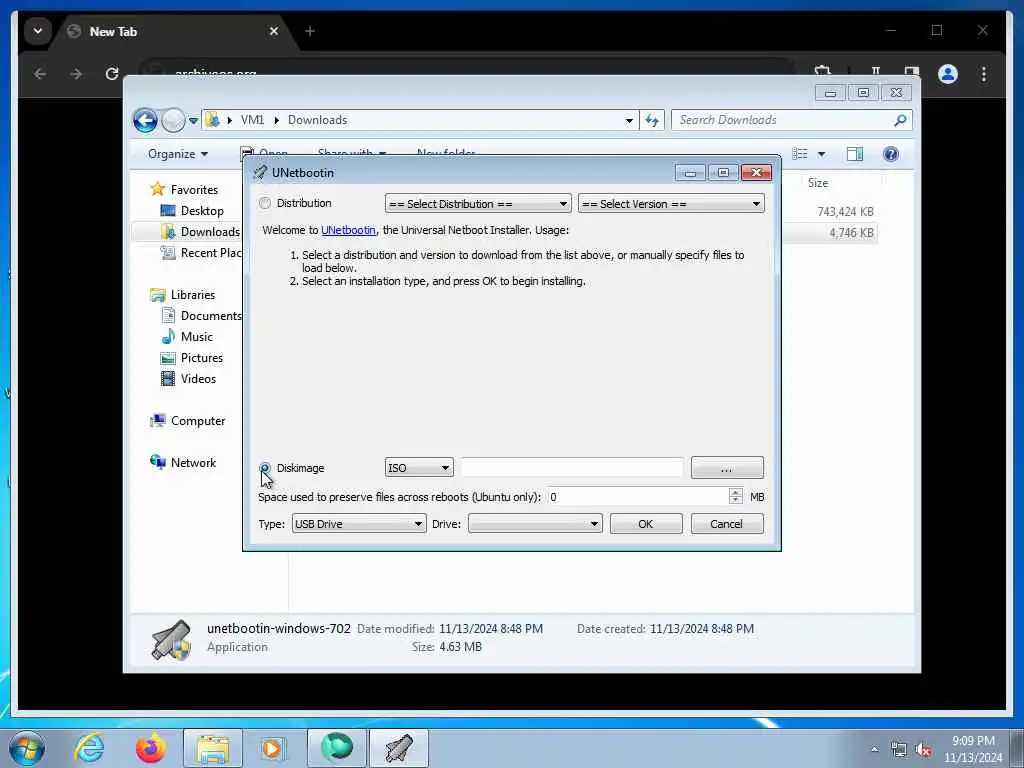Select Documents library

pyautogui.click(x=211, y=315)
